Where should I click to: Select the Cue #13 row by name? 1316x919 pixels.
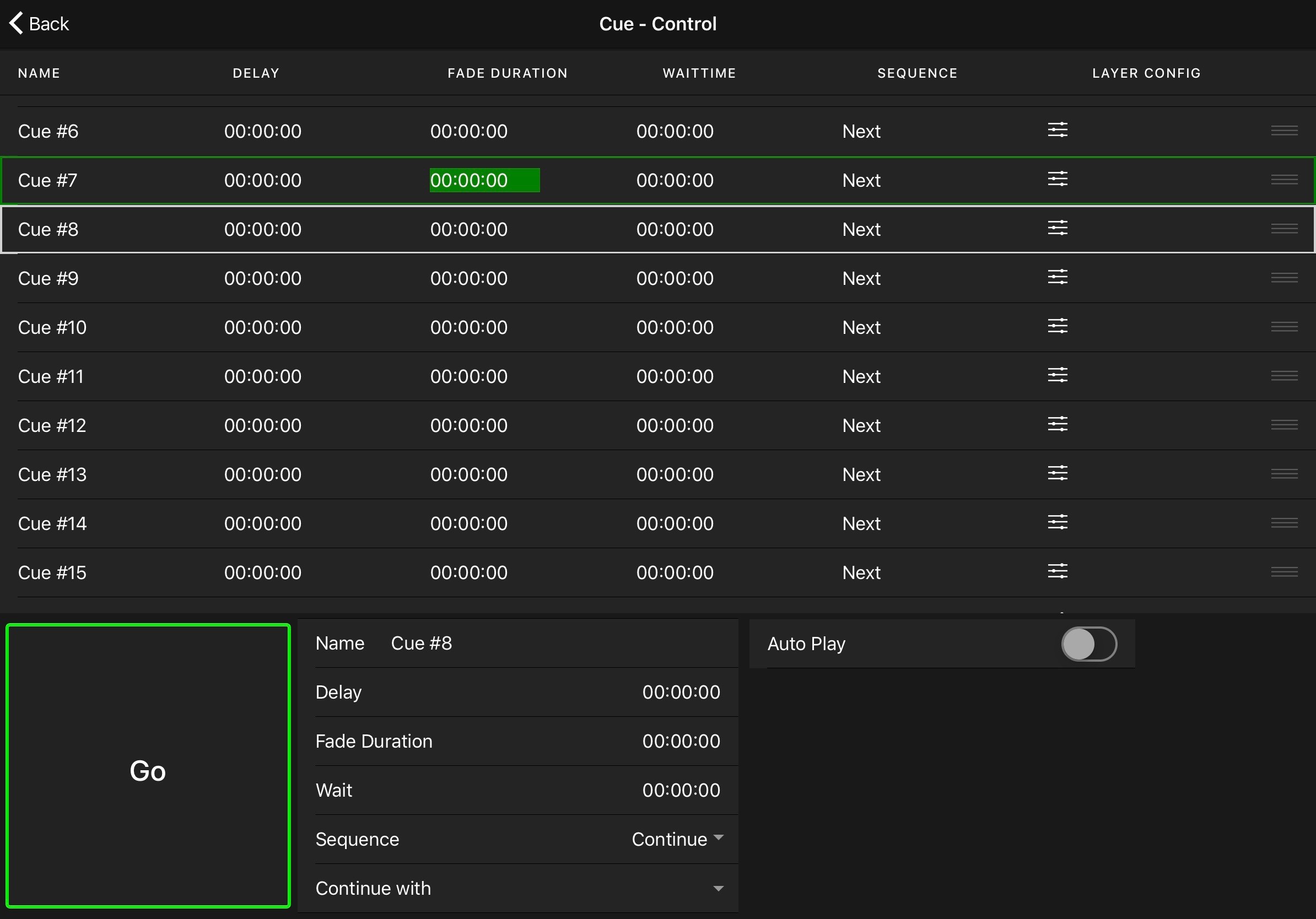pos(52,474)
